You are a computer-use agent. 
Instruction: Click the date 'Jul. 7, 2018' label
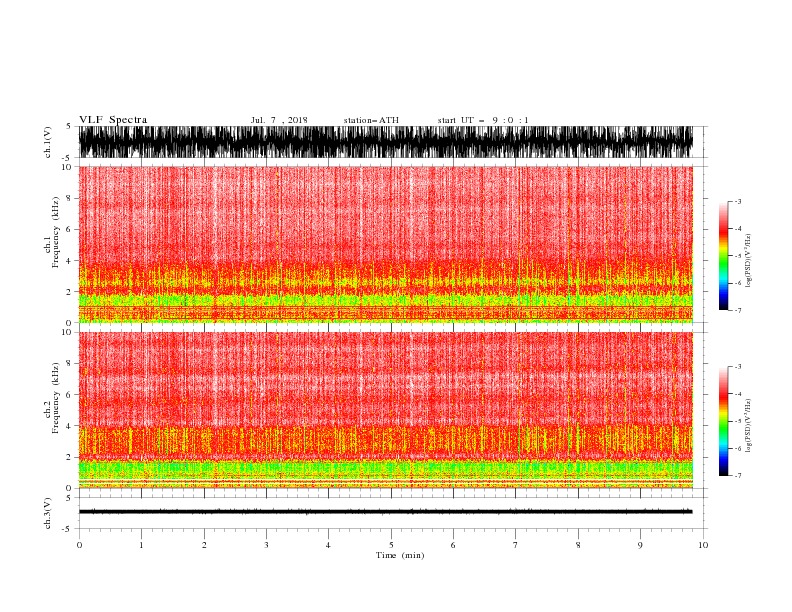coord(279,120)
